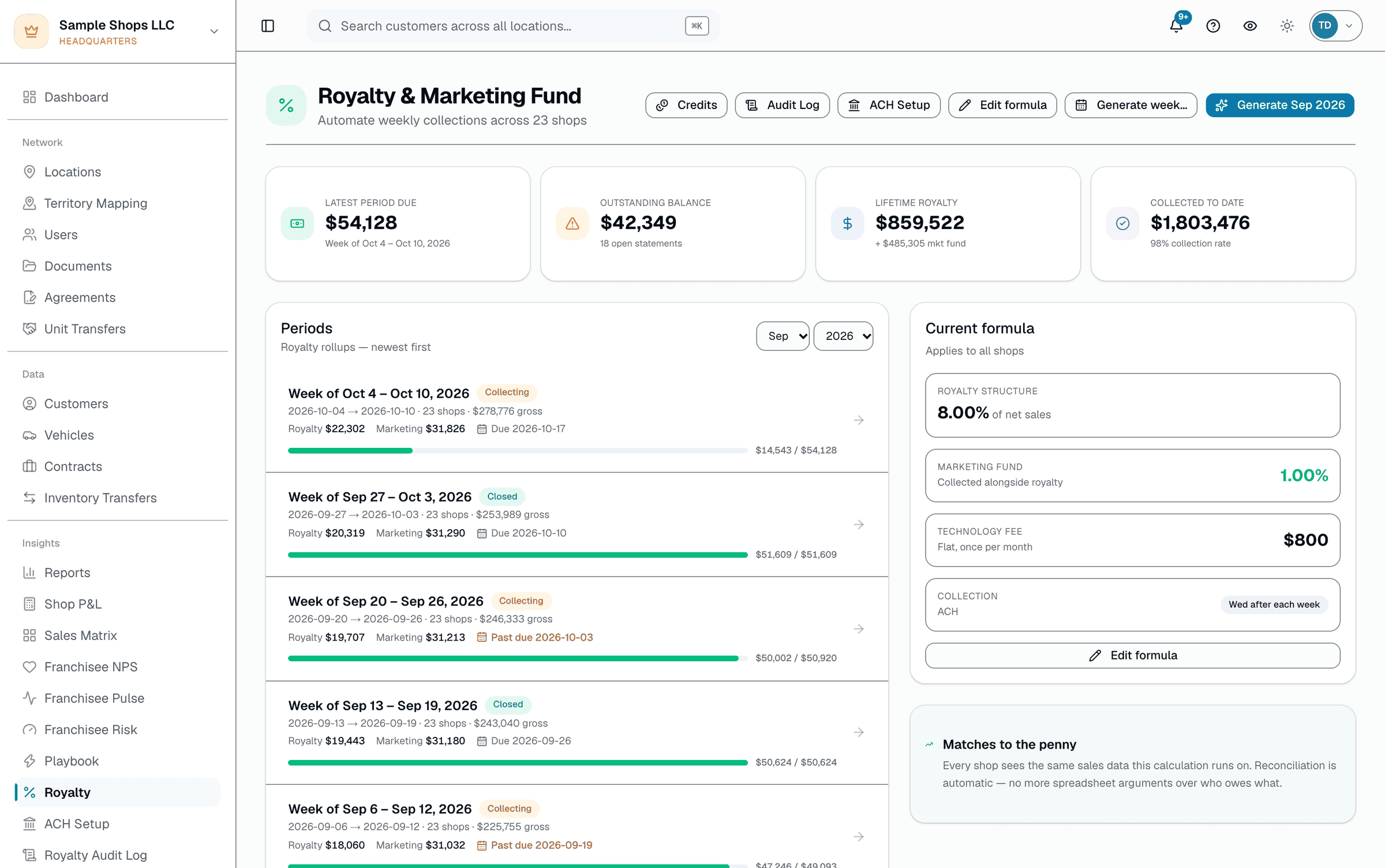
Task: Open the Week of Oct 4 period arrow
Action: coord(859,420)
